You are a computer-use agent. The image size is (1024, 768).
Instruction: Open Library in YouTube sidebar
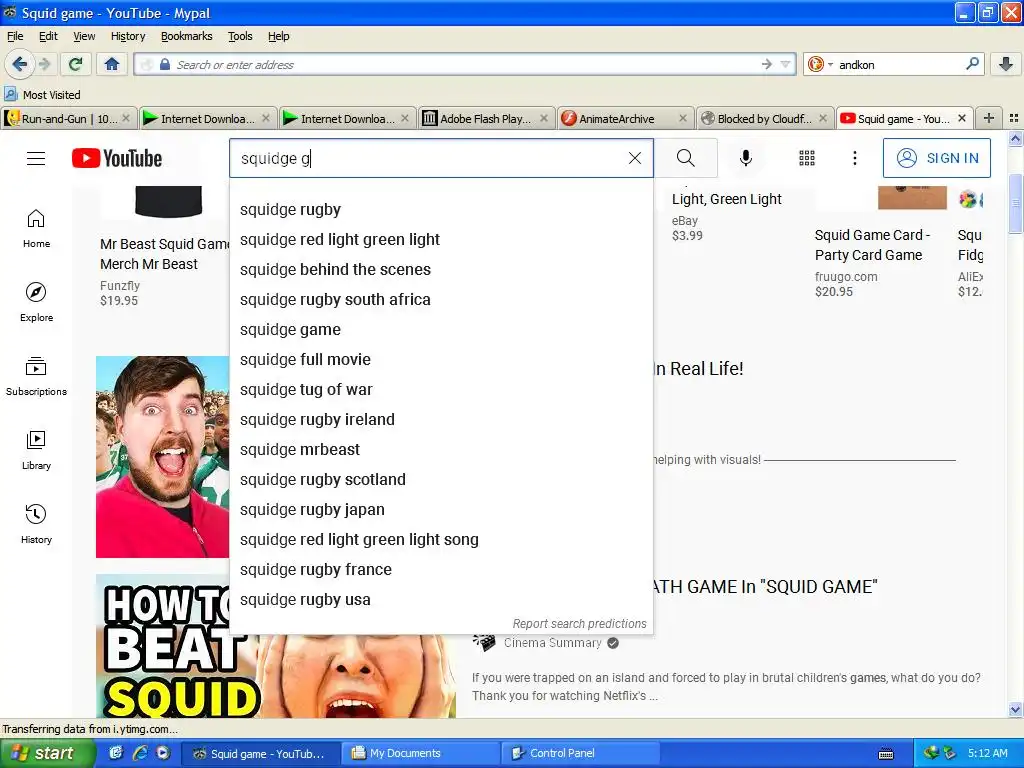(x=37, y=451)
